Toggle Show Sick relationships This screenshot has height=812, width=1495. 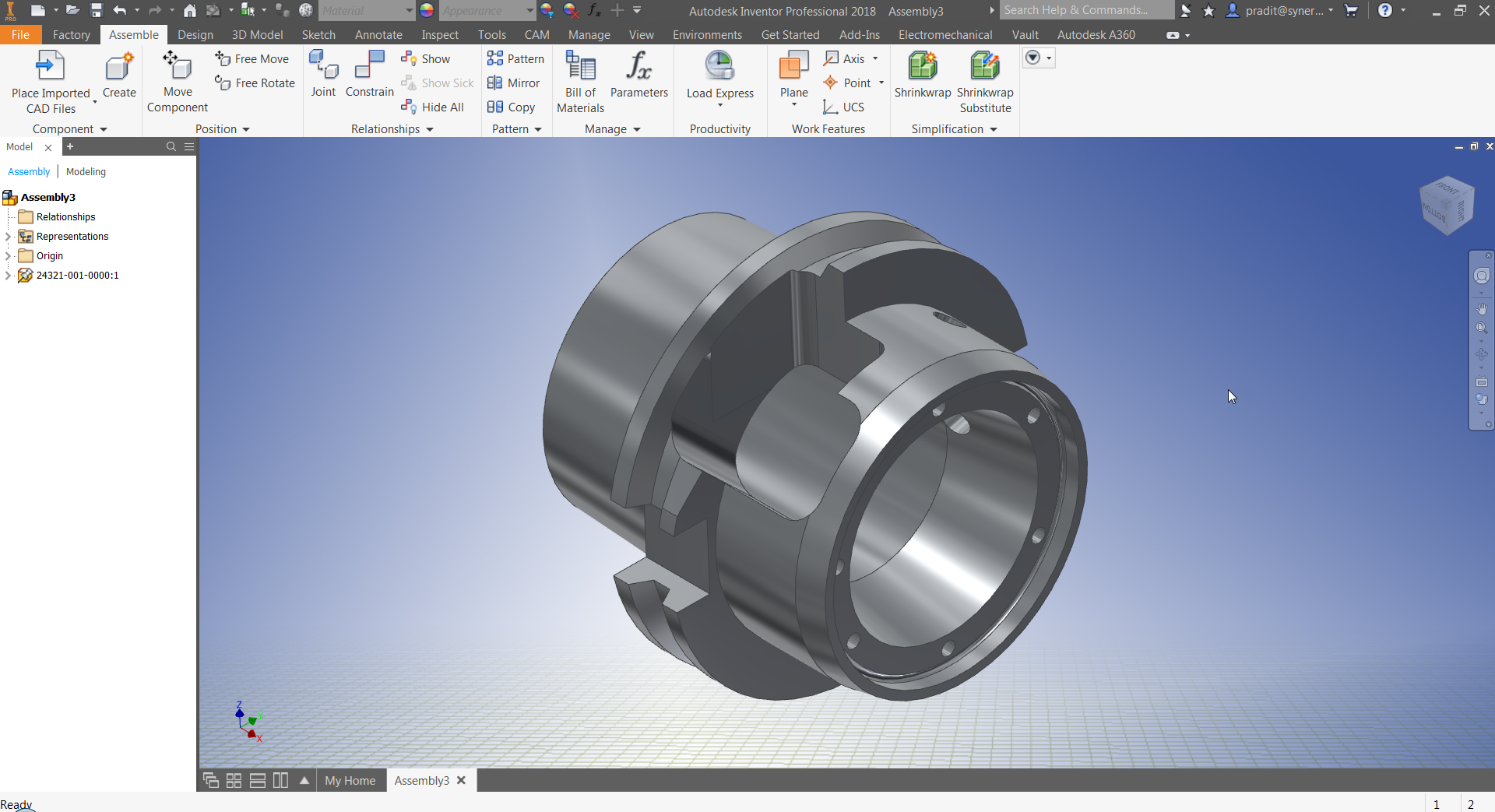(438, 83)
